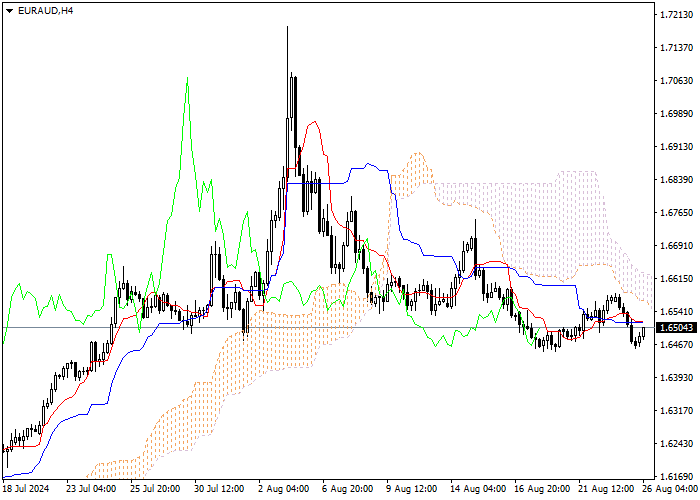Screen dimensions: 700x500
Task: Click the red Tenkan line peak after 2 Aug
Action: click(x=315, y=122)
